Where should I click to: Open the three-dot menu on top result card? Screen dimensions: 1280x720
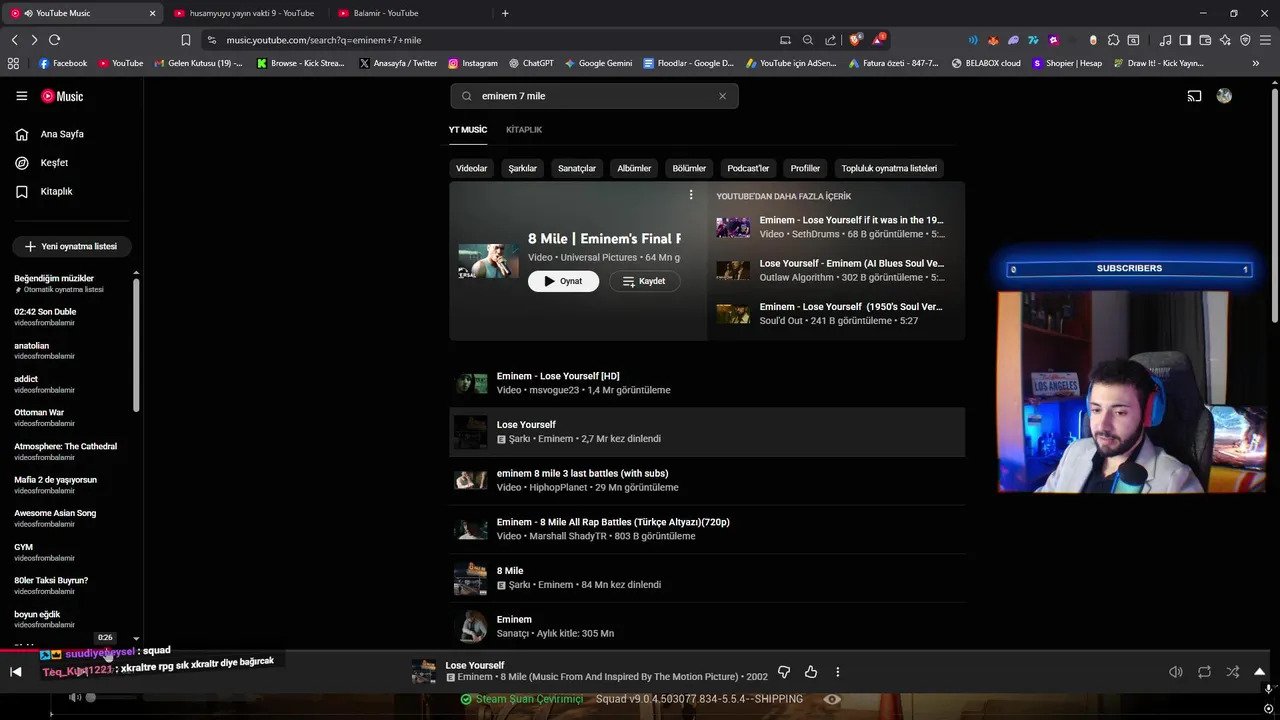pos(690,195)
